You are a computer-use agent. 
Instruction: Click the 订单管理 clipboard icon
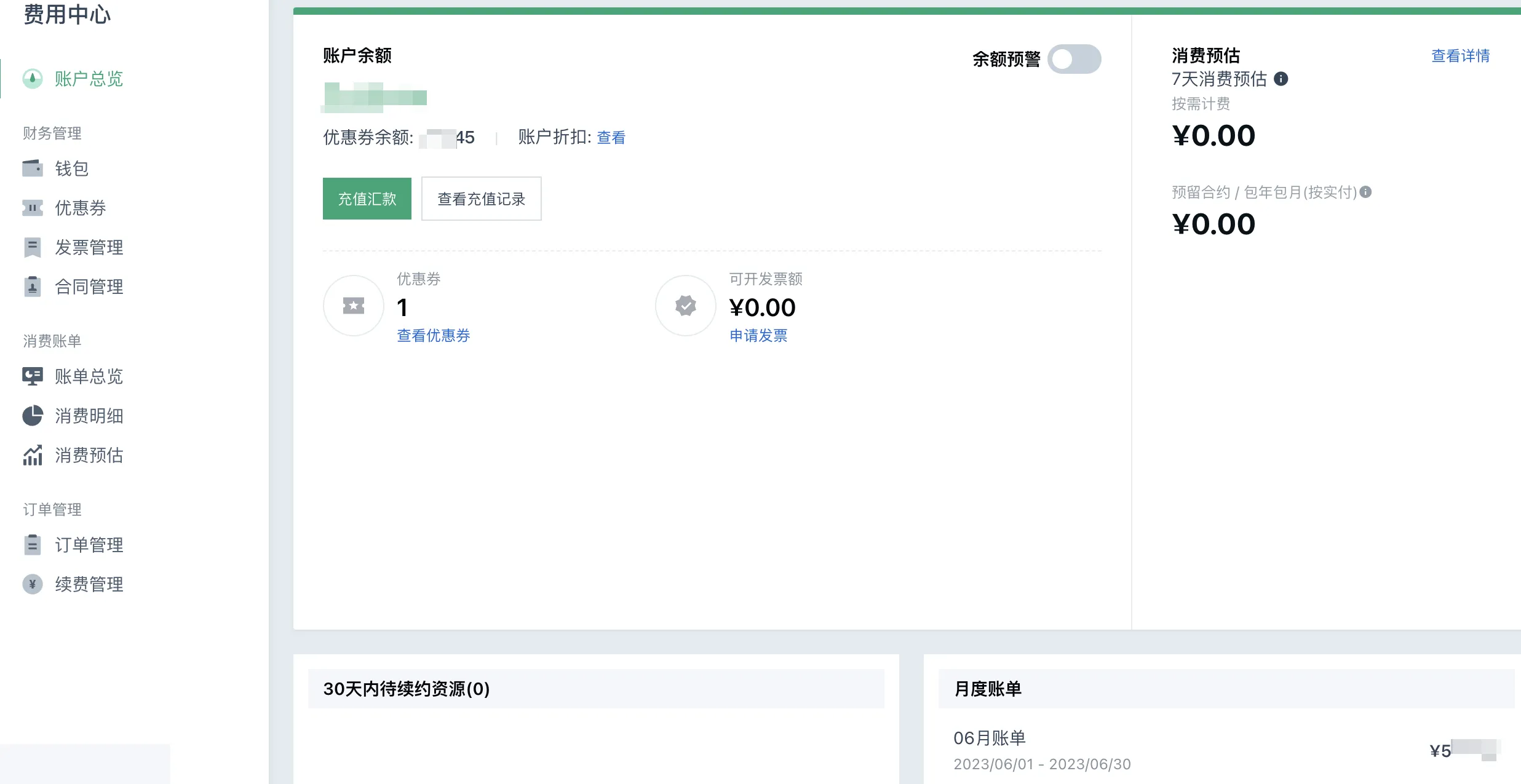pos(33,545)
